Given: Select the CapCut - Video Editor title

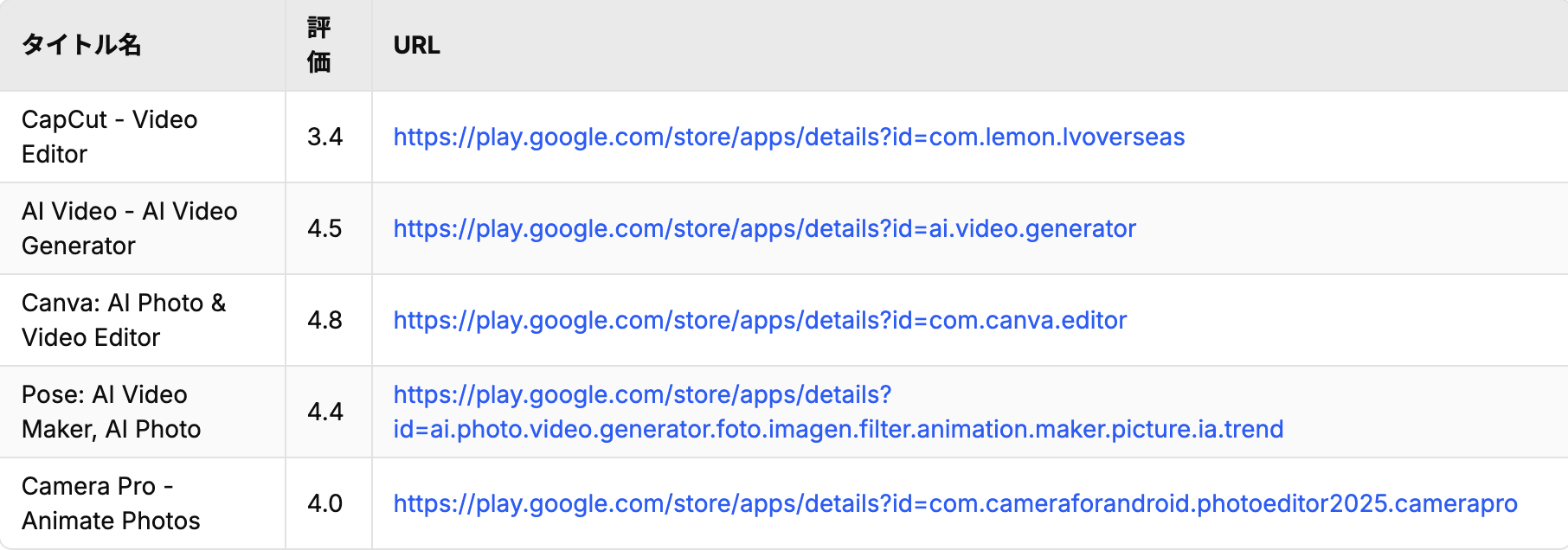Looking at the screenshot, I should point(109,137).
